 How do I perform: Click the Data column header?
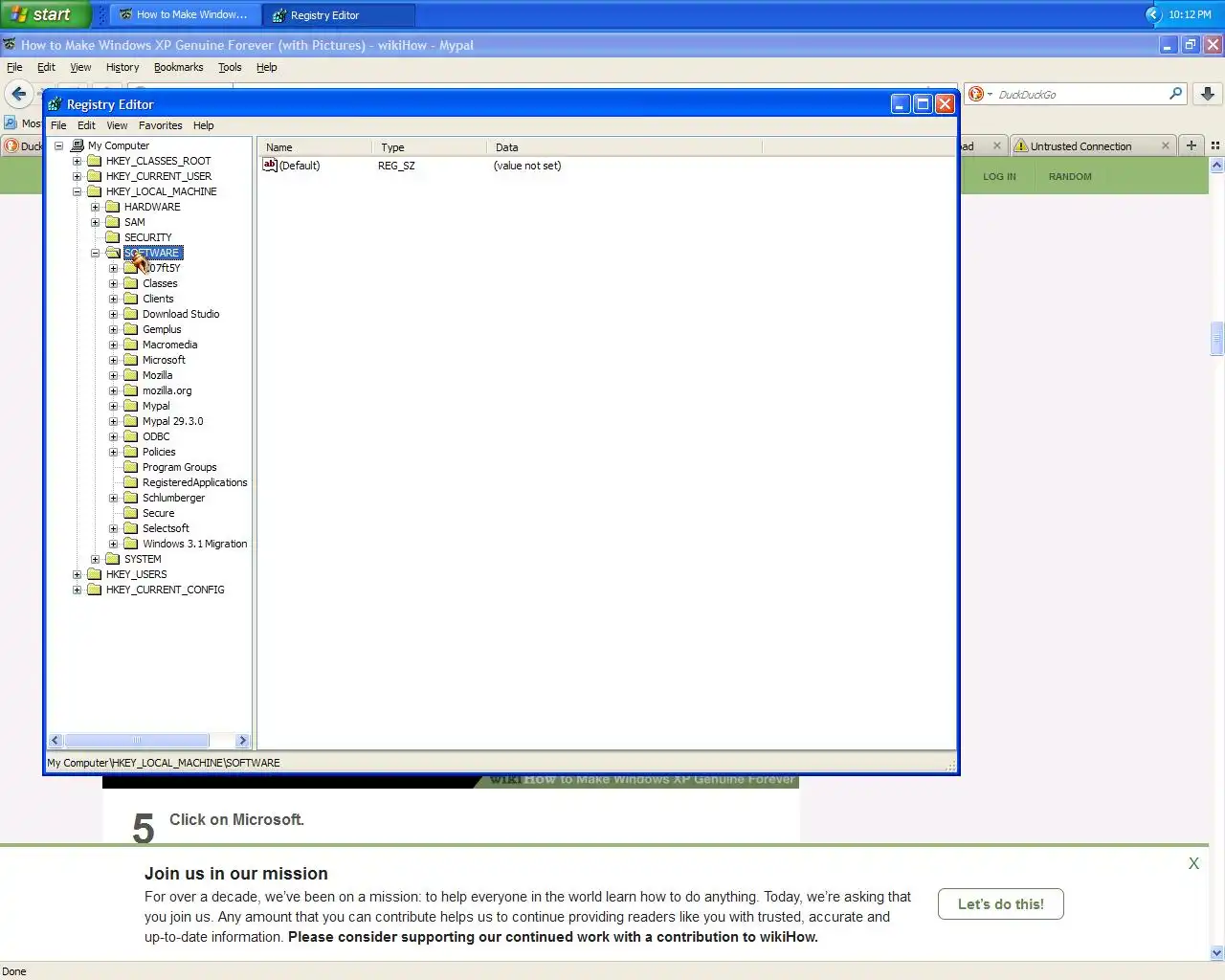tap(624, 147)
